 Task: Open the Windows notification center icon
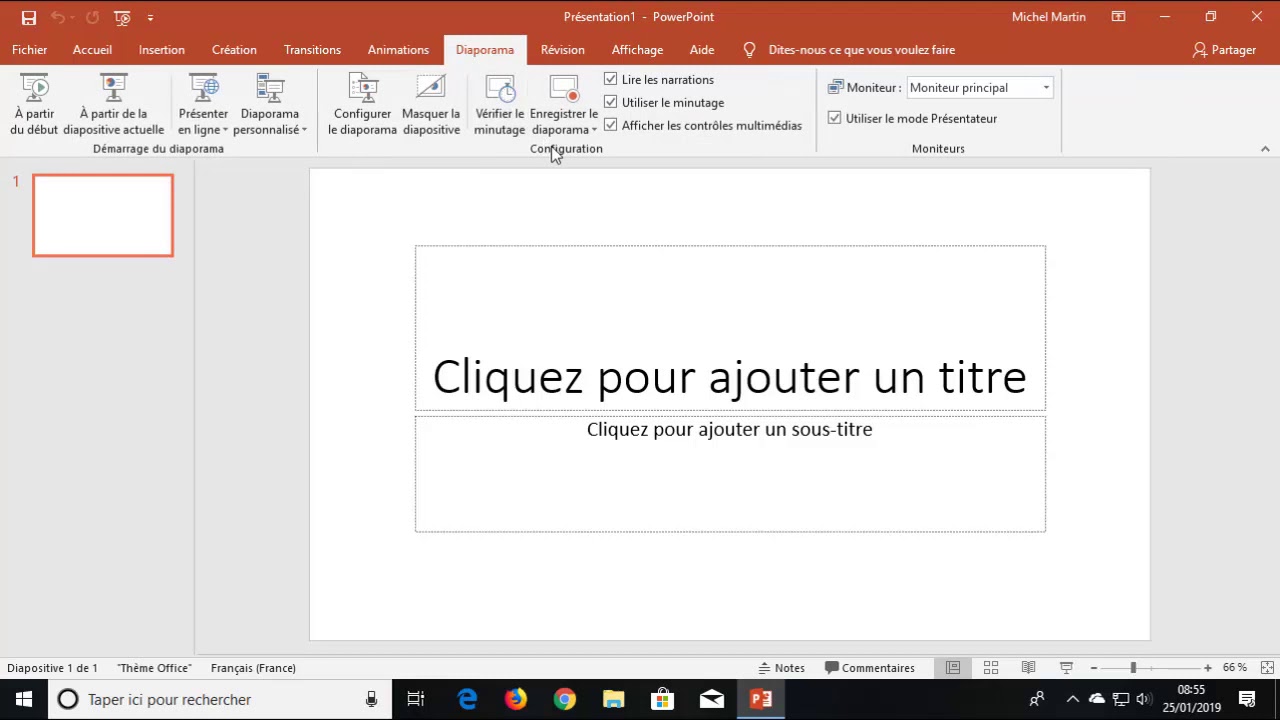[x=1247, y=700]
